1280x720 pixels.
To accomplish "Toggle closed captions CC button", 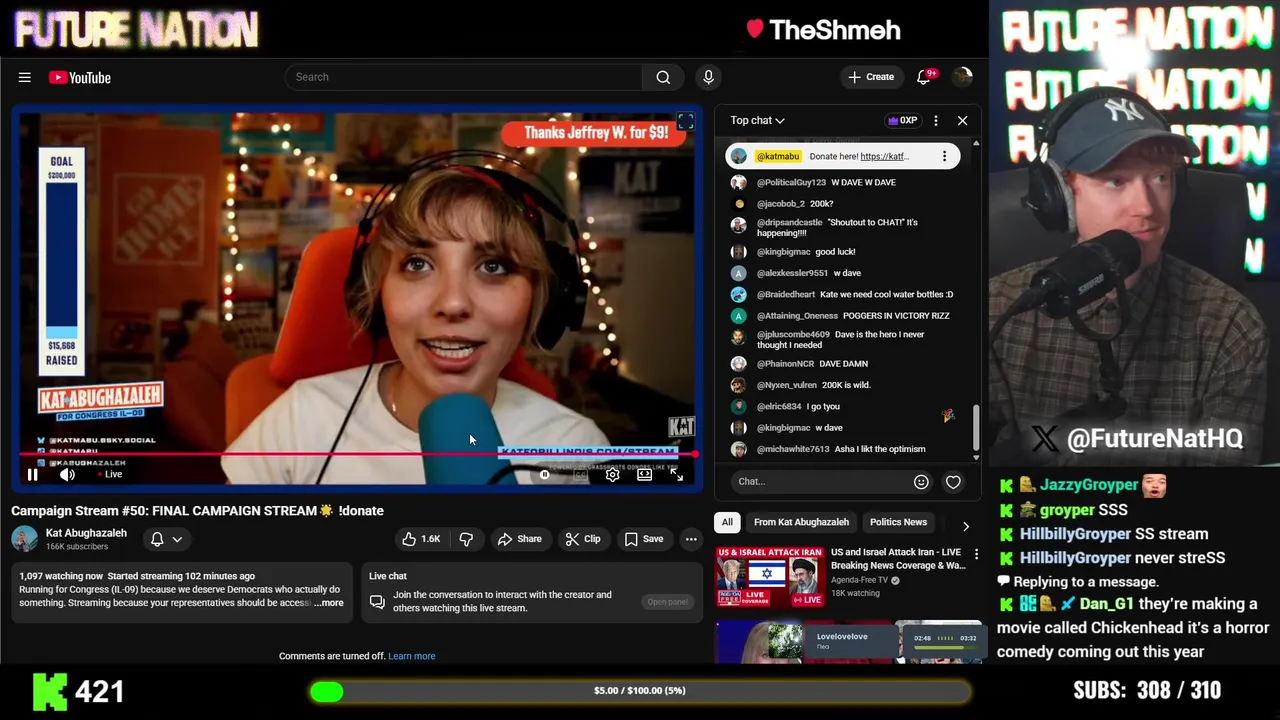I will 580,475.
